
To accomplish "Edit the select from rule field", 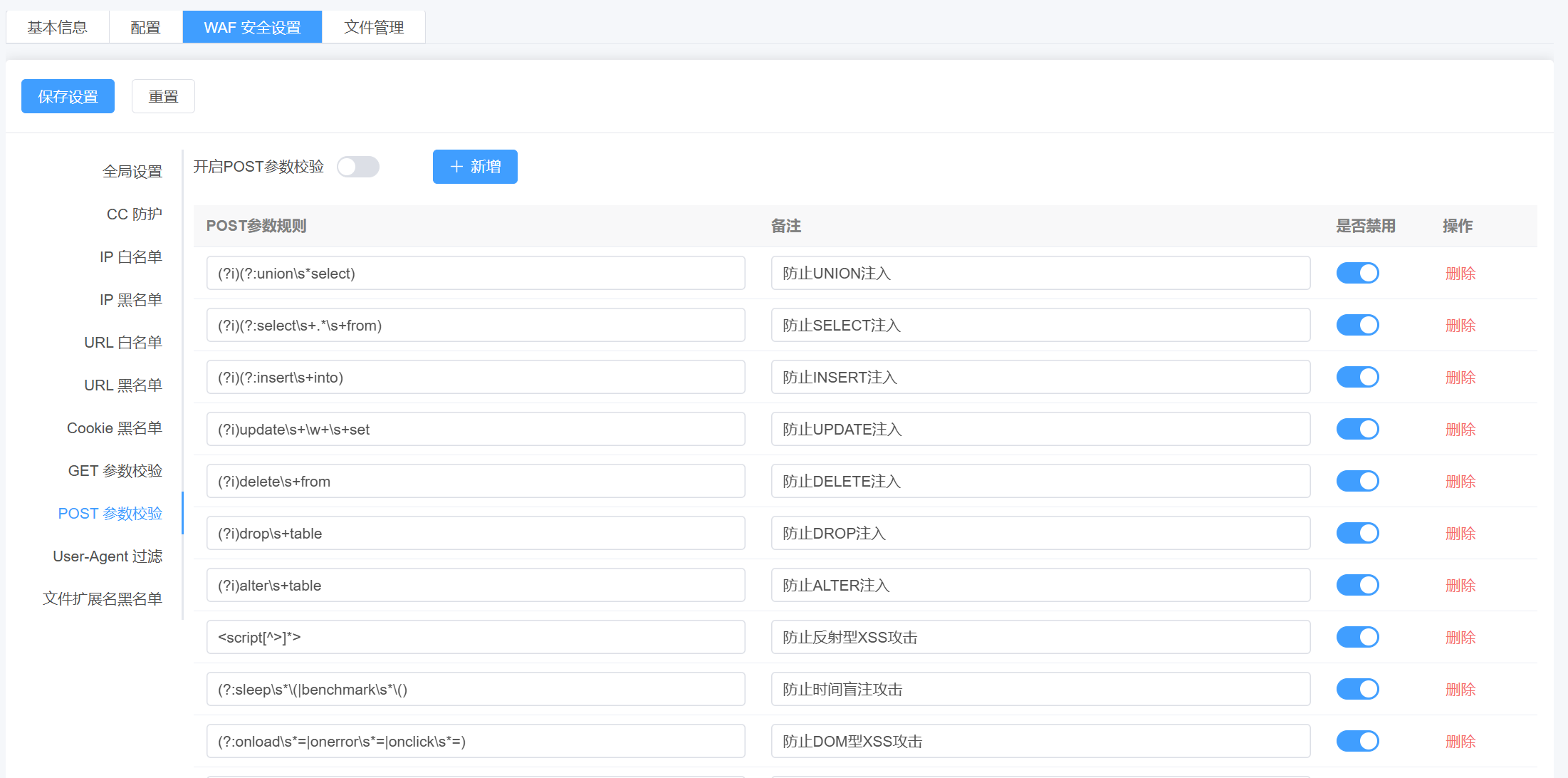I will click(x=476, y=325).
